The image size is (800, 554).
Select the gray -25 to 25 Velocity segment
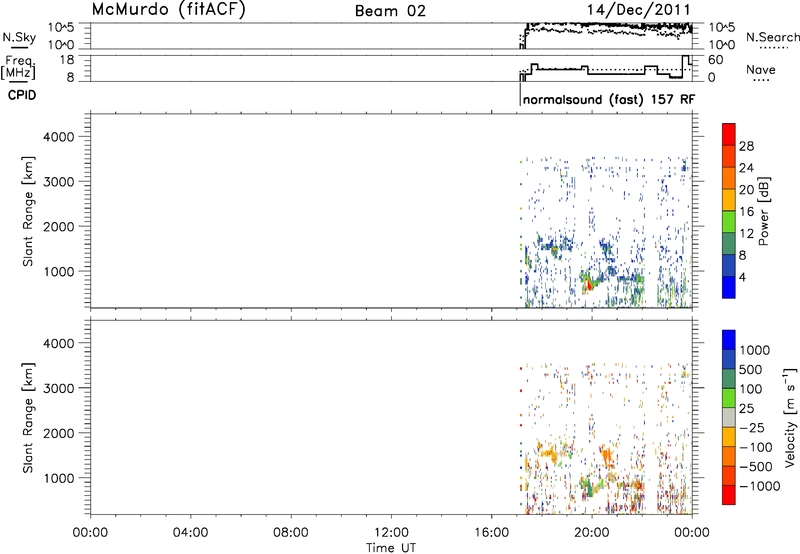(x=729, y=417)
